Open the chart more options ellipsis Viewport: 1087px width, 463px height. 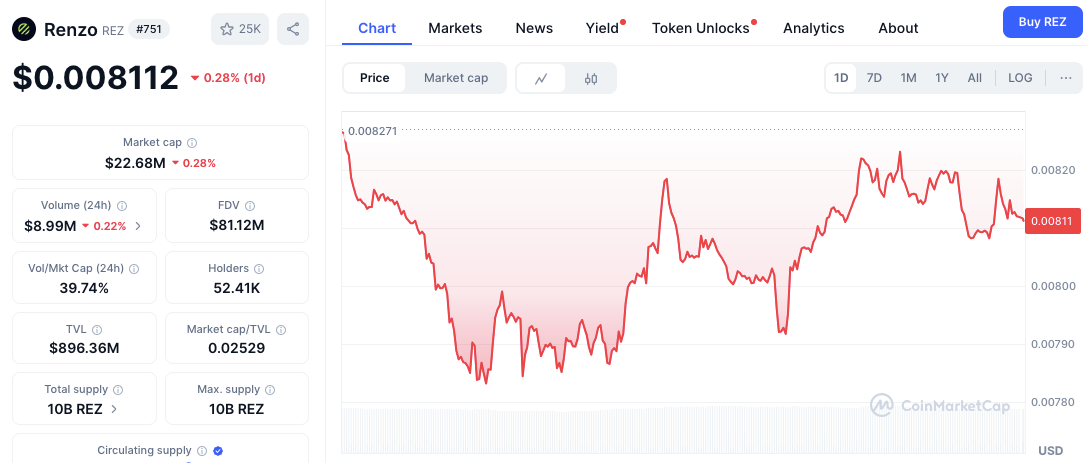click(1066, 78)
